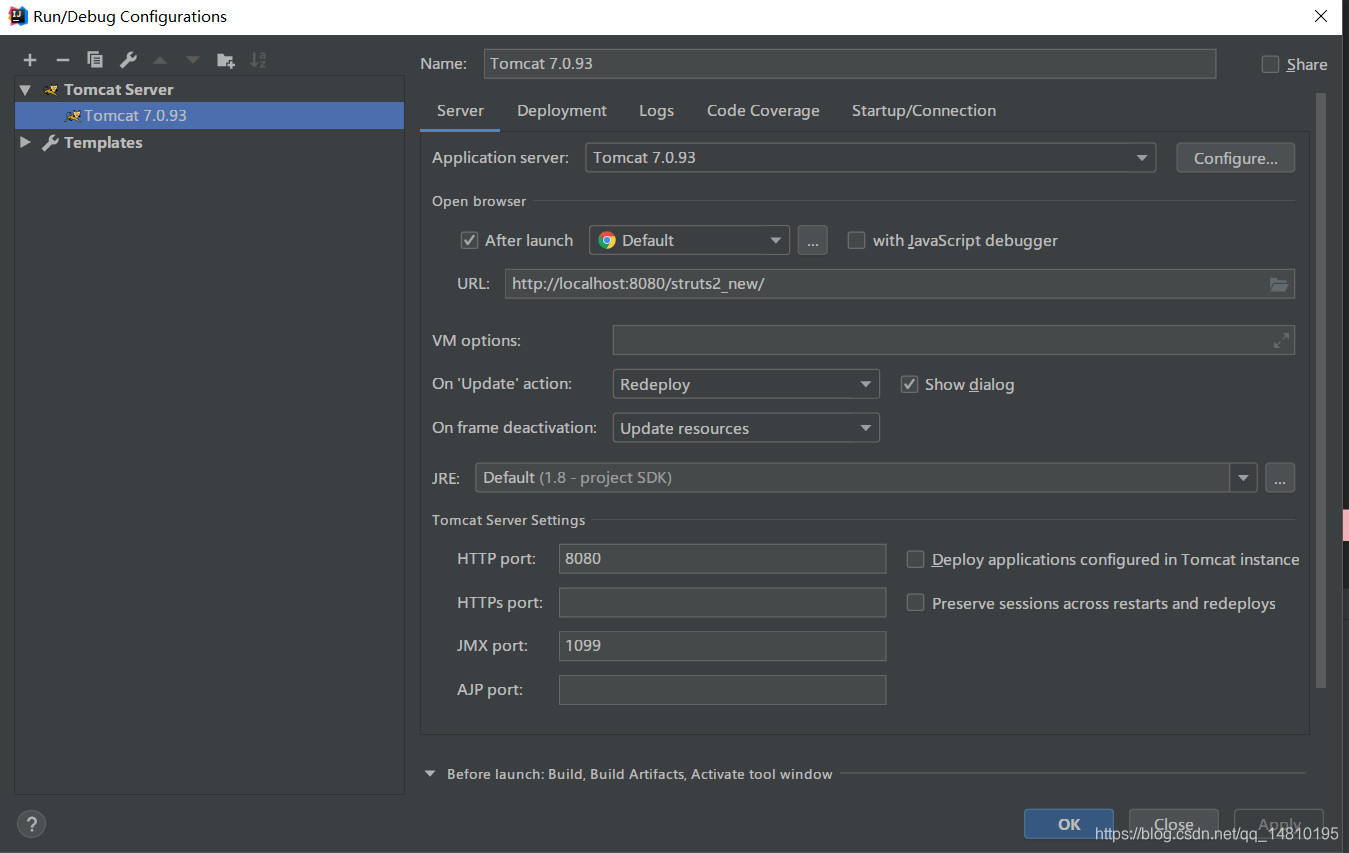Click the HTTP port field showing 8080
Viewport: 1349px width, 853px height.
(x=722, y=559)
